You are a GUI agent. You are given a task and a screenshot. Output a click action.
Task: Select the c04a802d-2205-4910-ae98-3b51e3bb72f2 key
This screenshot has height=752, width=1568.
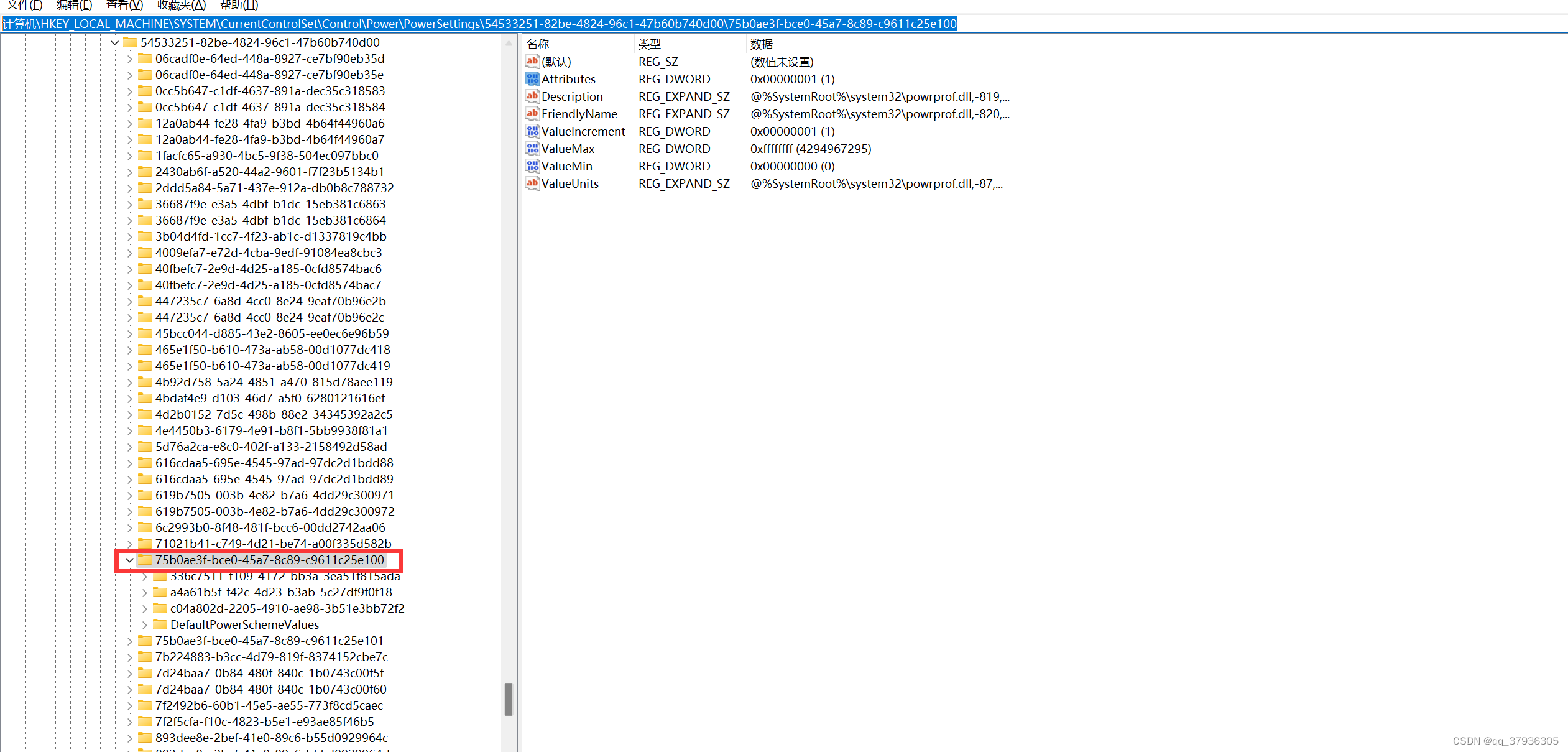(x=287, y=608)
